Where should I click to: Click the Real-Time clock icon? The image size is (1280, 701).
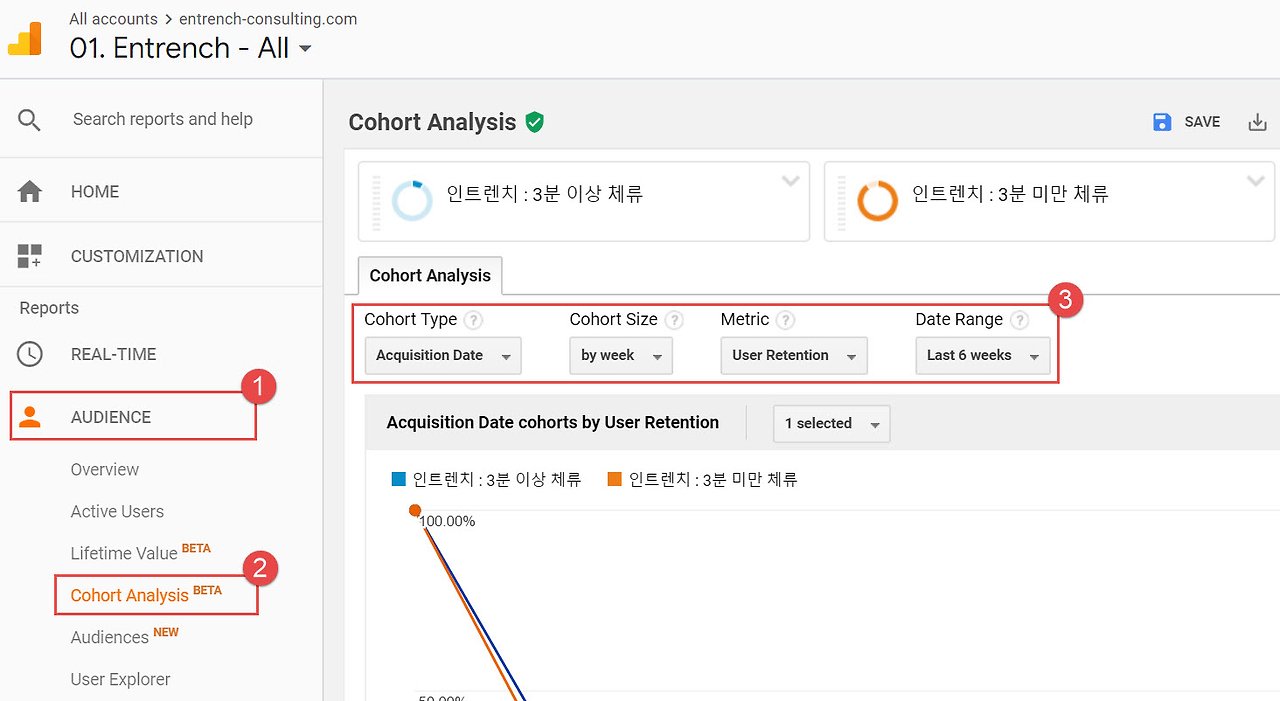point(30,354)
